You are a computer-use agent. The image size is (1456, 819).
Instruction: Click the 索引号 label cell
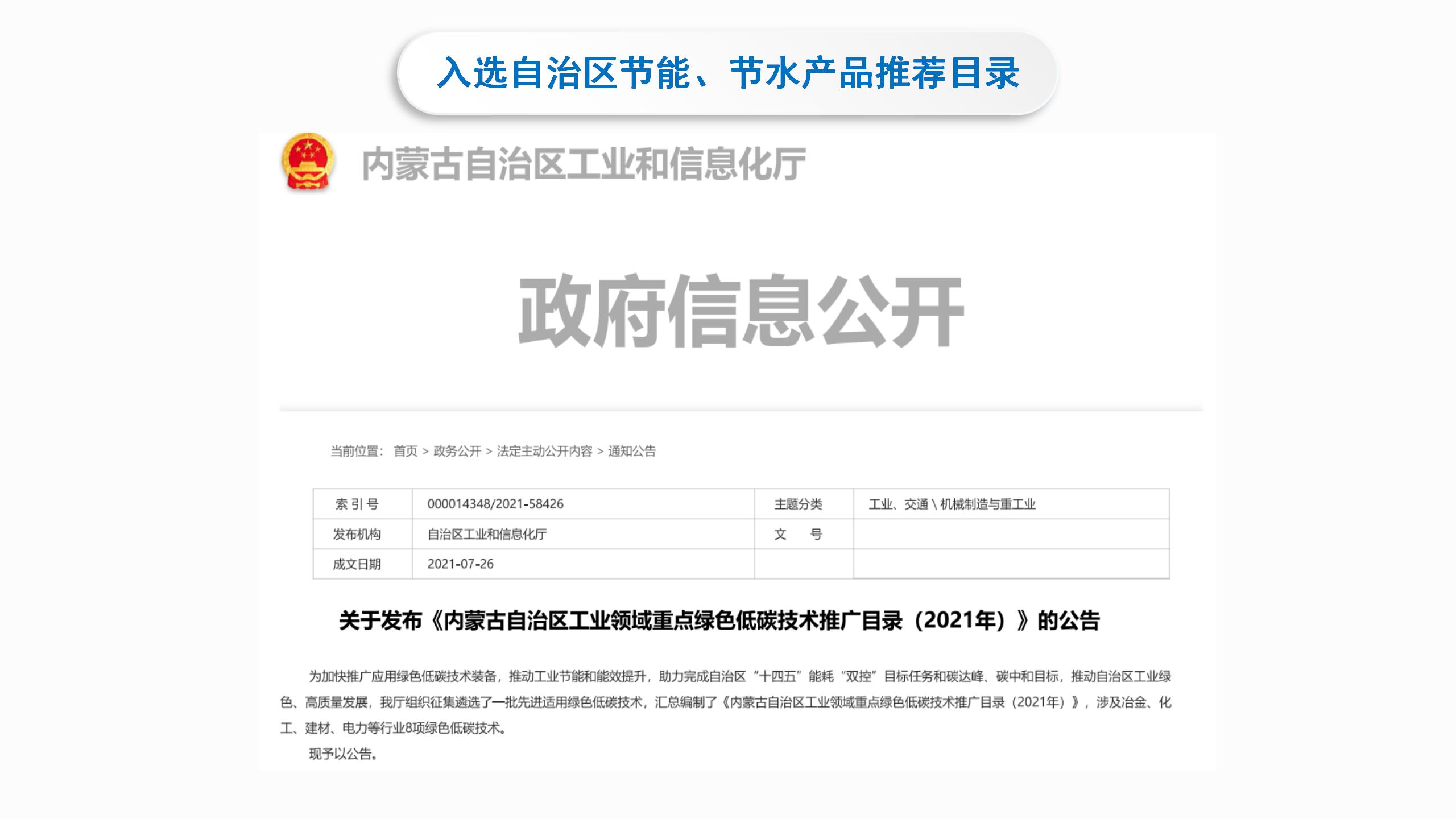point(357,504)
